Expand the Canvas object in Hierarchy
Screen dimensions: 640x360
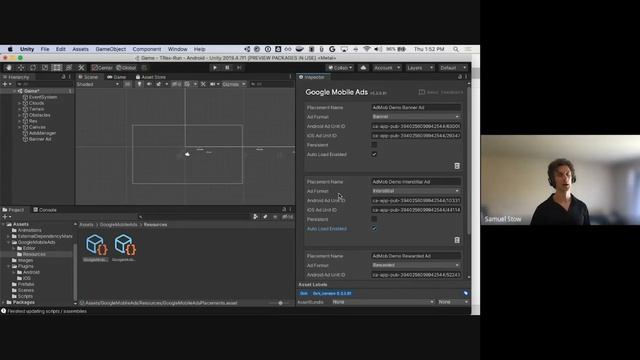pyautogui.click(x=20, y=127)
